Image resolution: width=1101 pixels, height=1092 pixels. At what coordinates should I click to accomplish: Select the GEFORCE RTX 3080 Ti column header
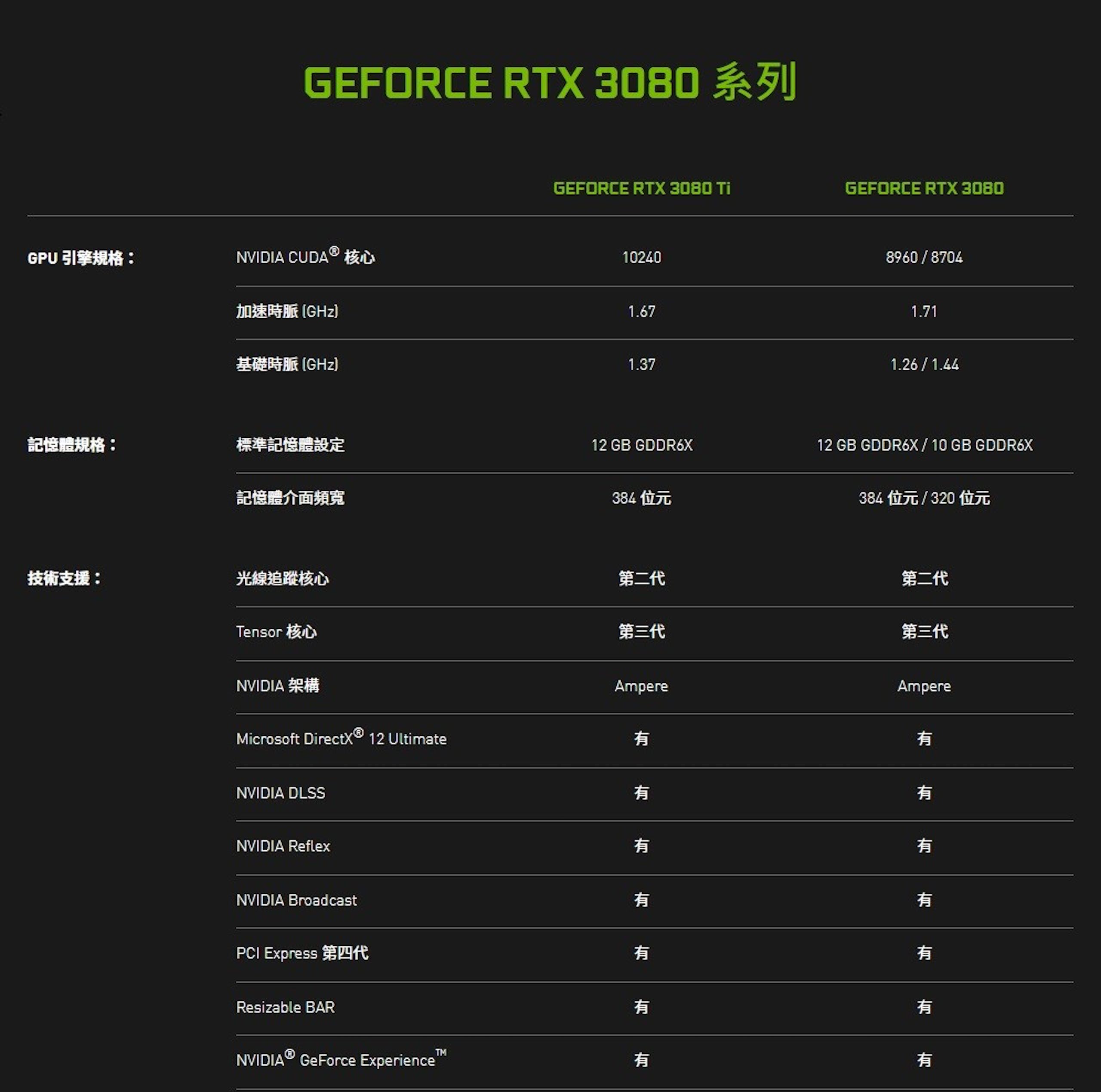click(642, 188)
